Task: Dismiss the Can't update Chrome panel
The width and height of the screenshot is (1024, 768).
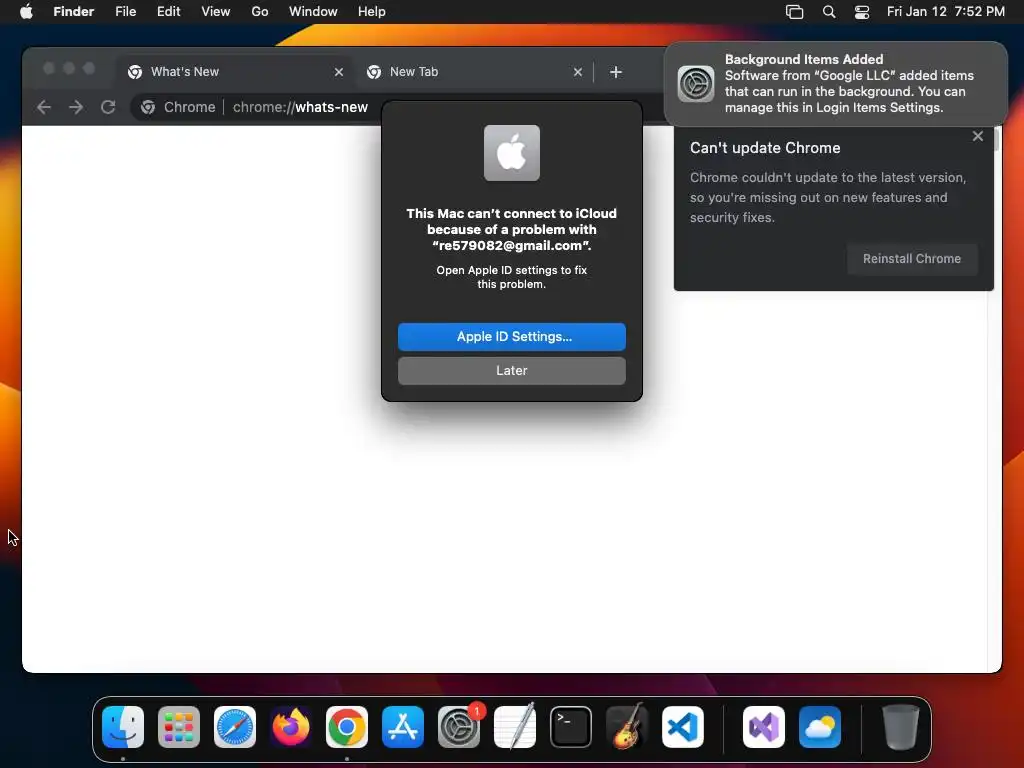Action: coord(978,136)
